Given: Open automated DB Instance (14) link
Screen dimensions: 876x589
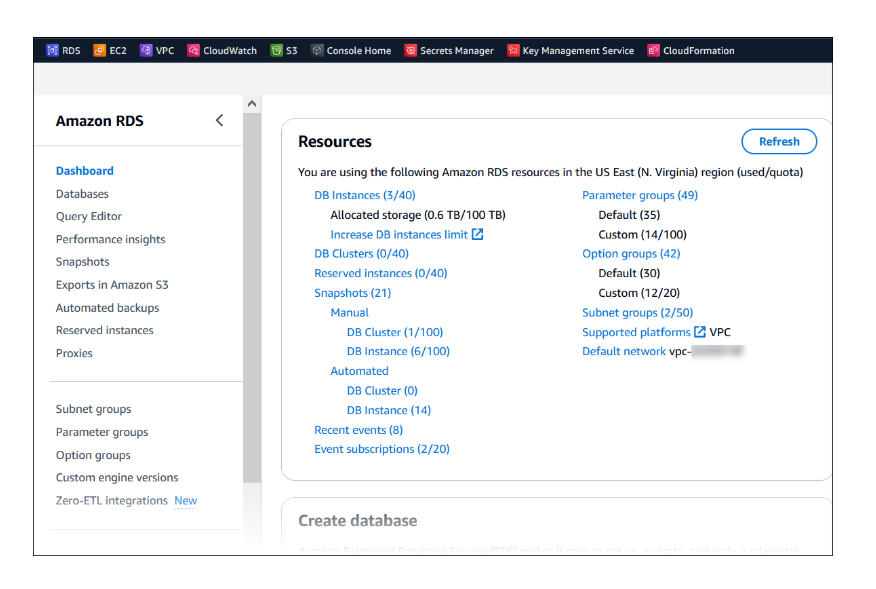Looking at the screenshot, I should pos(389,410).
